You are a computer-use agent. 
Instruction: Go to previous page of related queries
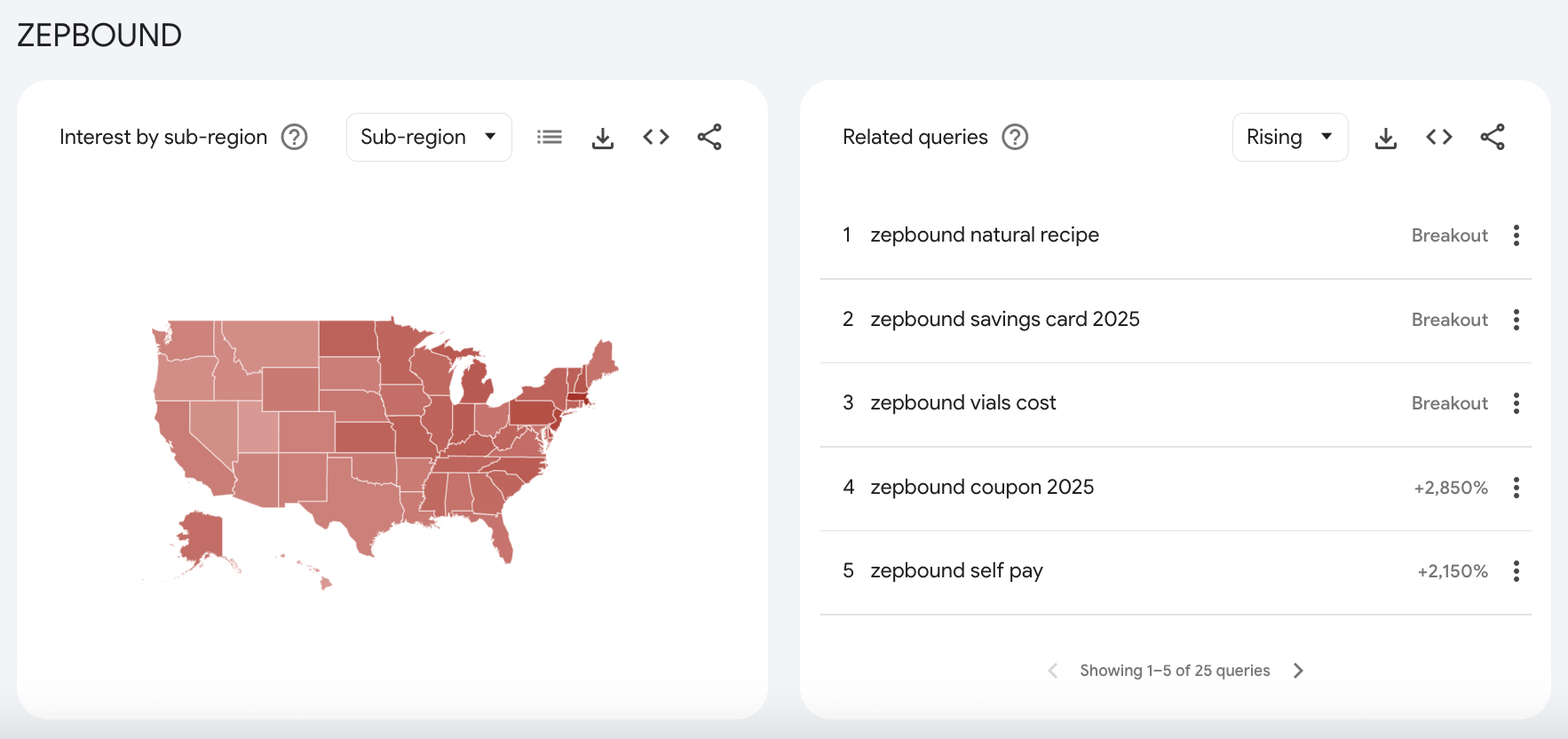click(x=1053, y=671)
